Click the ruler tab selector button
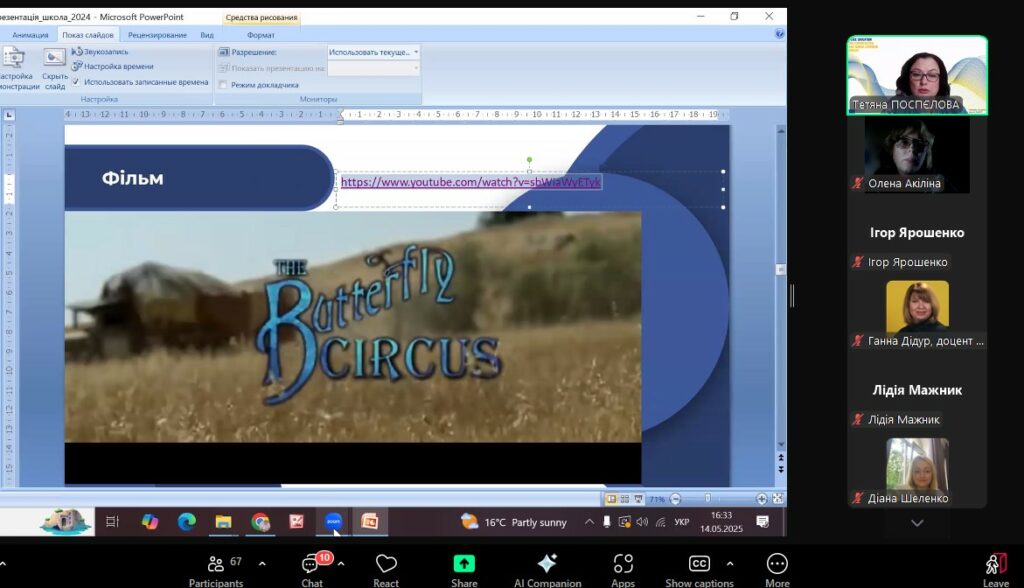 click(x=9, y=115)
